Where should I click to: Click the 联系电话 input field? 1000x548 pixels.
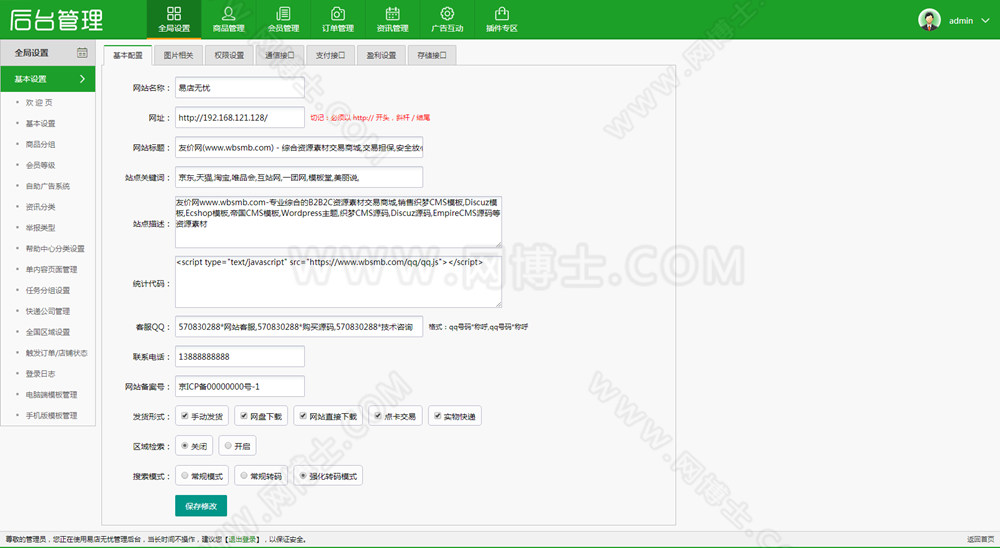click(x=240, y=357)
